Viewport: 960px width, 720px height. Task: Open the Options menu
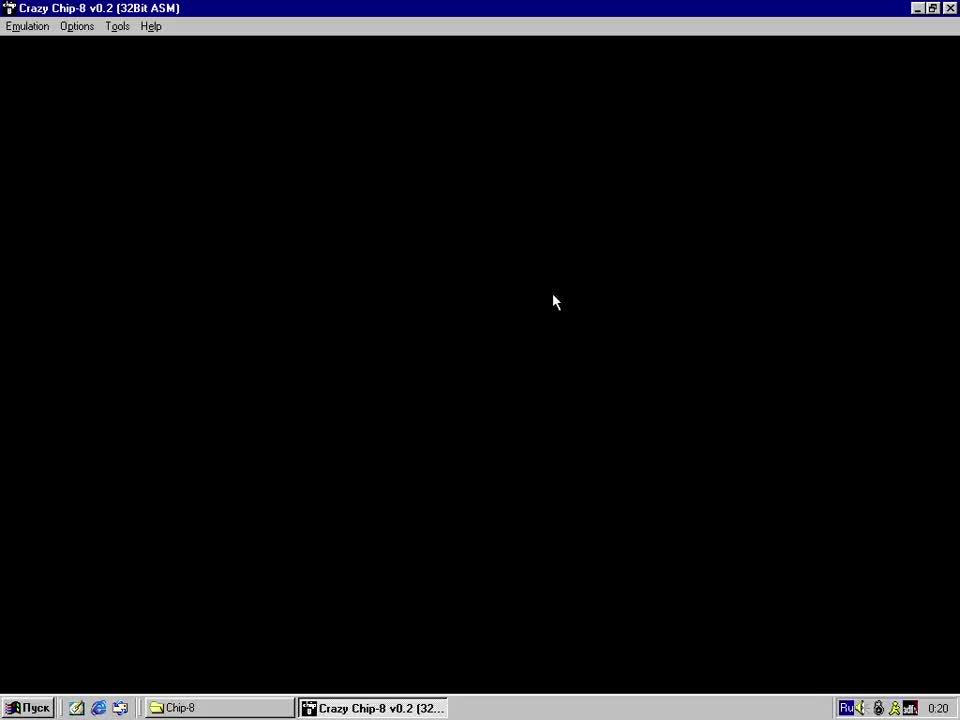[x=77, y=26]
